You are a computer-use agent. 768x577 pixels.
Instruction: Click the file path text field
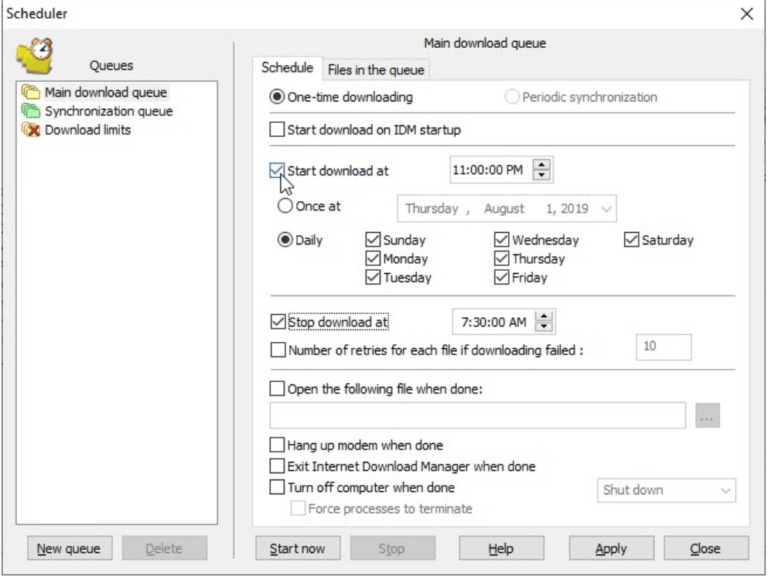pos(477,416)
